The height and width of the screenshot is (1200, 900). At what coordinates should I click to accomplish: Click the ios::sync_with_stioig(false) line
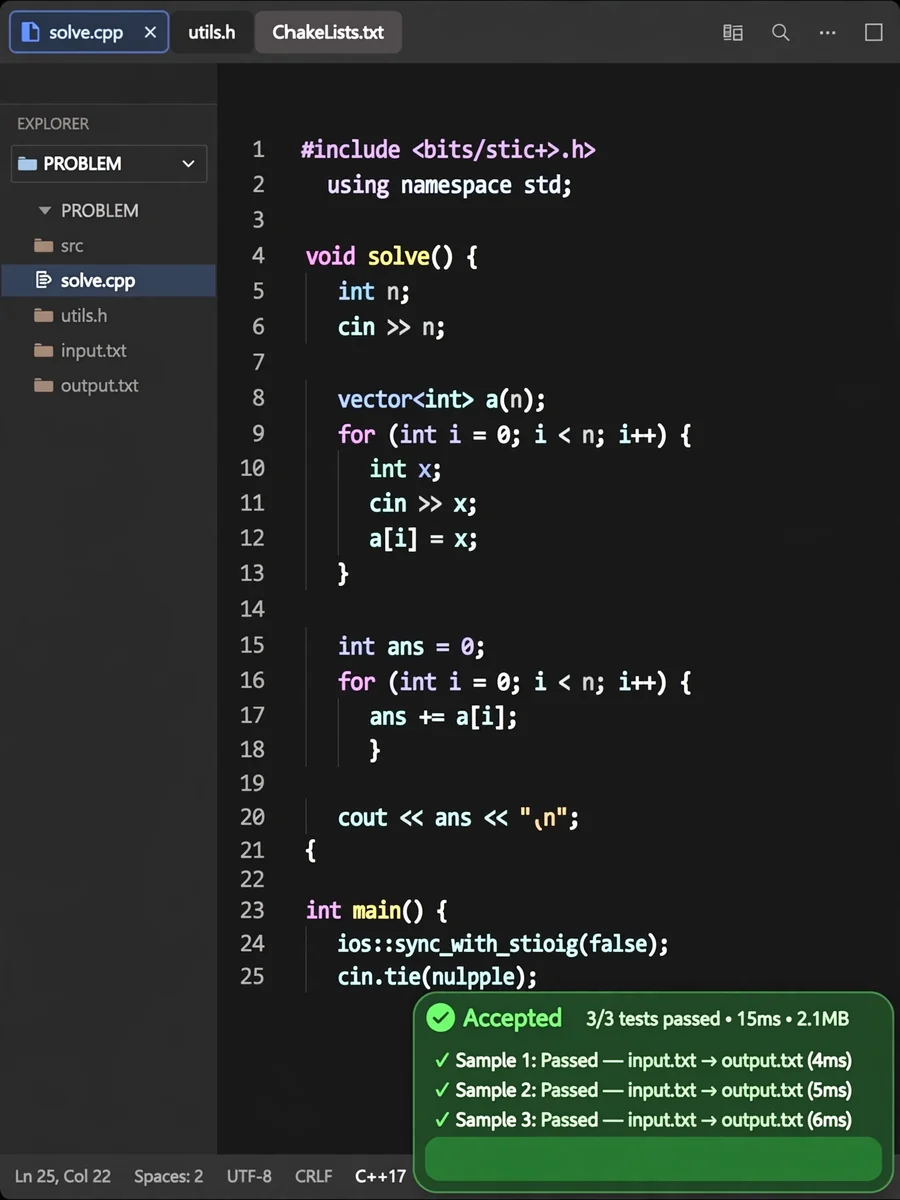click(503, 944)
